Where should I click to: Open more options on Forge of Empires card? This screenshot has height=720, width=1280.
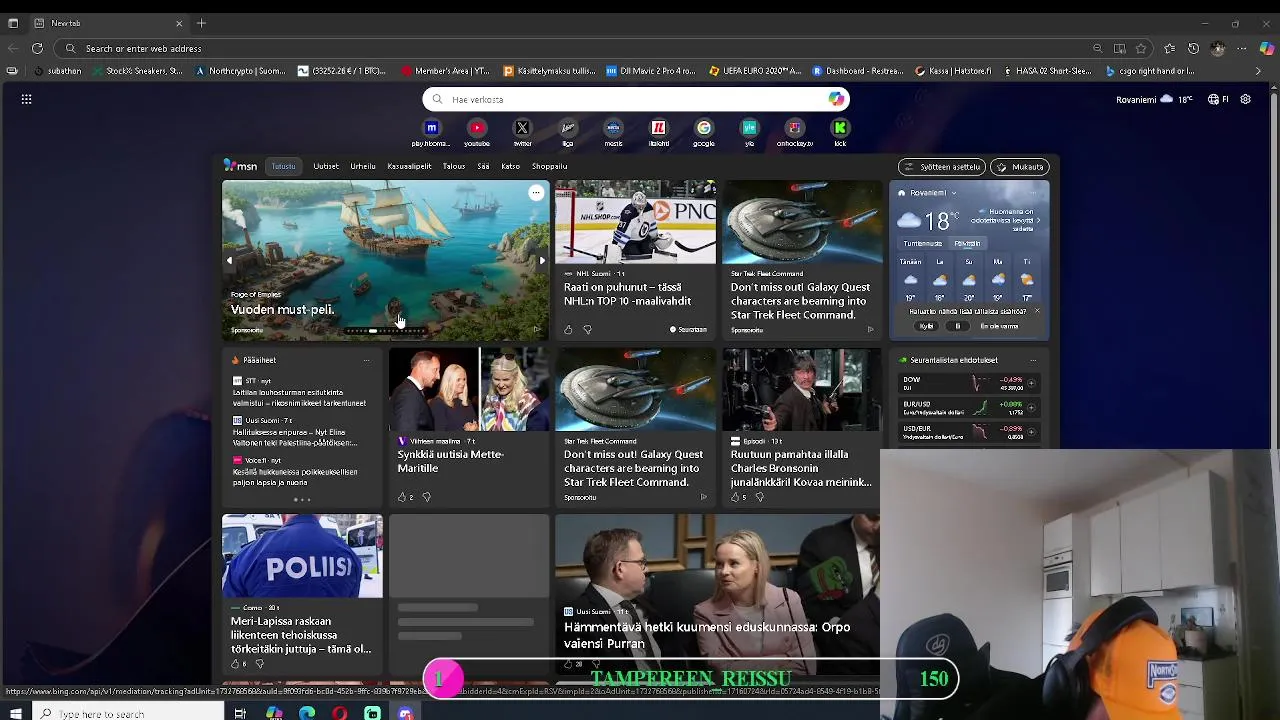tap(536, 193)
